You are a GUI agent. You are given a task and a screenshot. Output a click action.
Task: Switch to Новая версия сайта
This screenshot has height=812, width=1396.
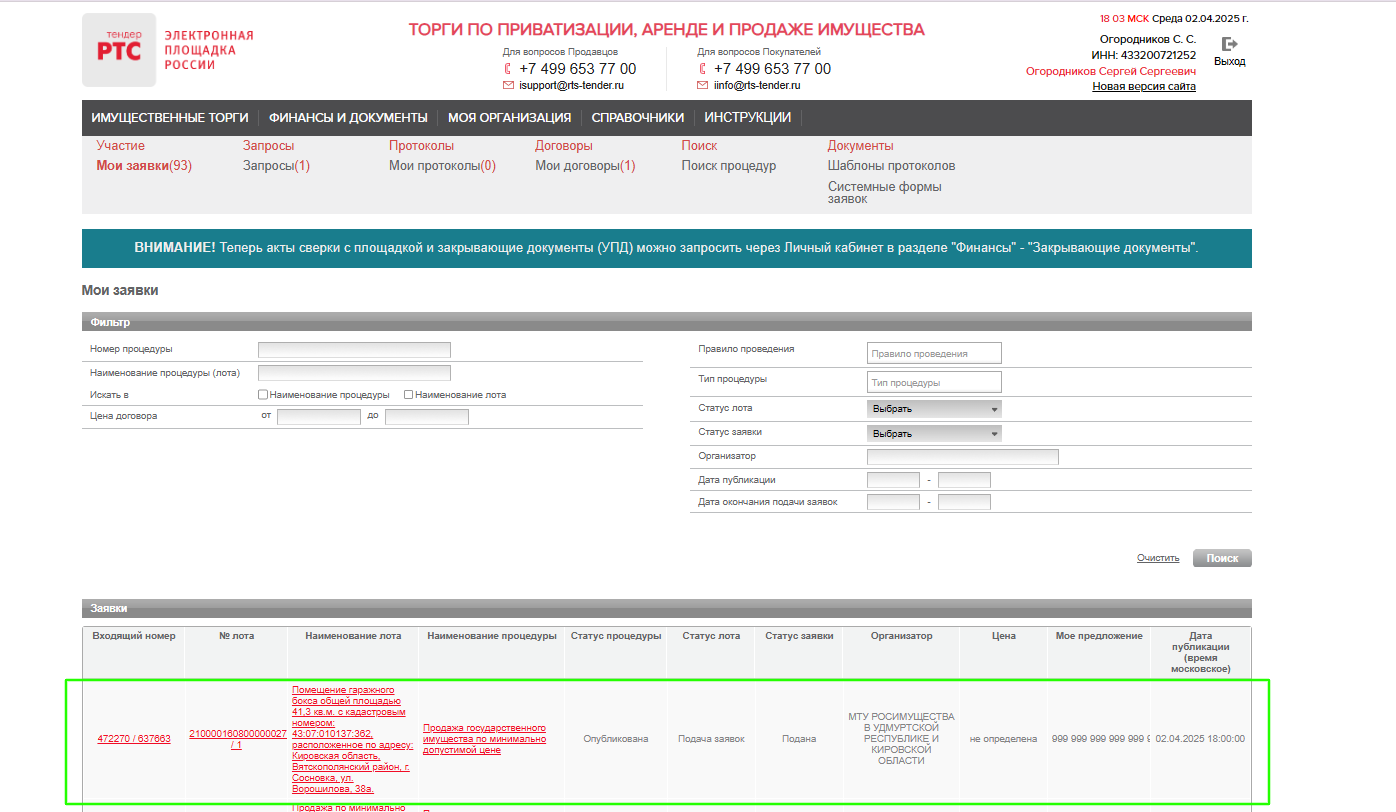pyautogui.click(x=1144, y=87)
